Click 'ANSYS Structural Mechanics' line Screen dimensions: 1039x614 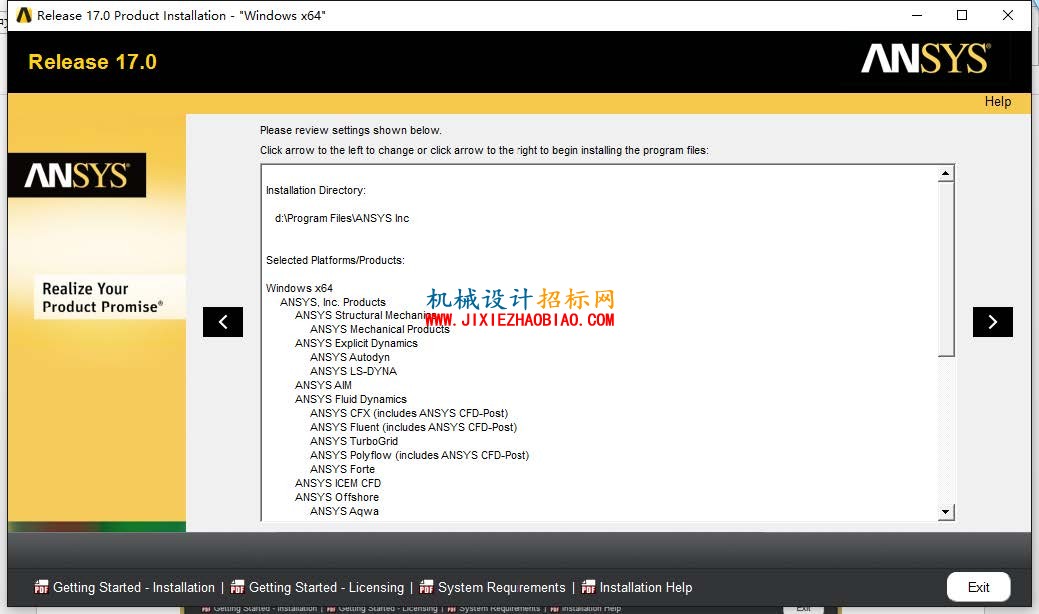(364, 315)
